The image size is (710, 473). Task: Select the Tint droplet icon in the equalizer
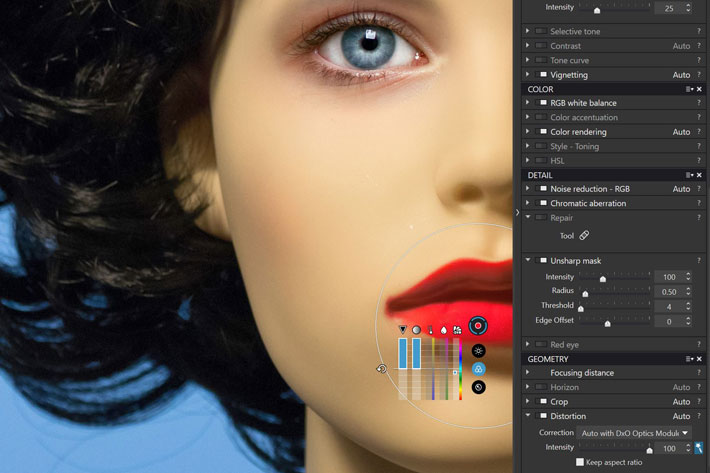point(444,330)
